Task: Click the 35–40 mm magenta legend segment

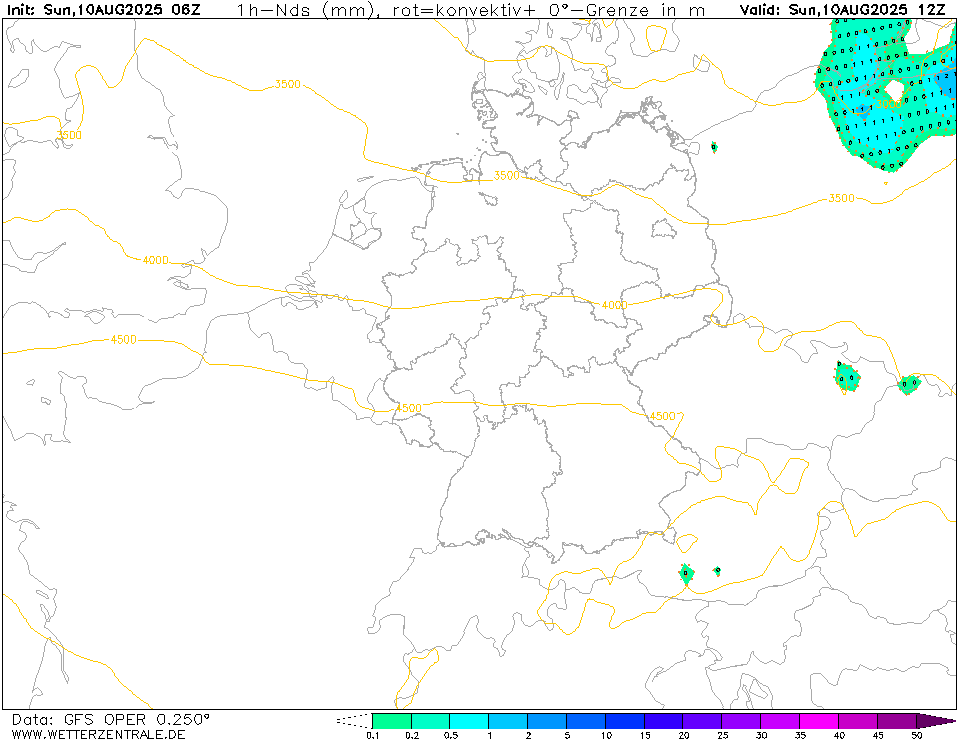Action: (x=819, y=721)
